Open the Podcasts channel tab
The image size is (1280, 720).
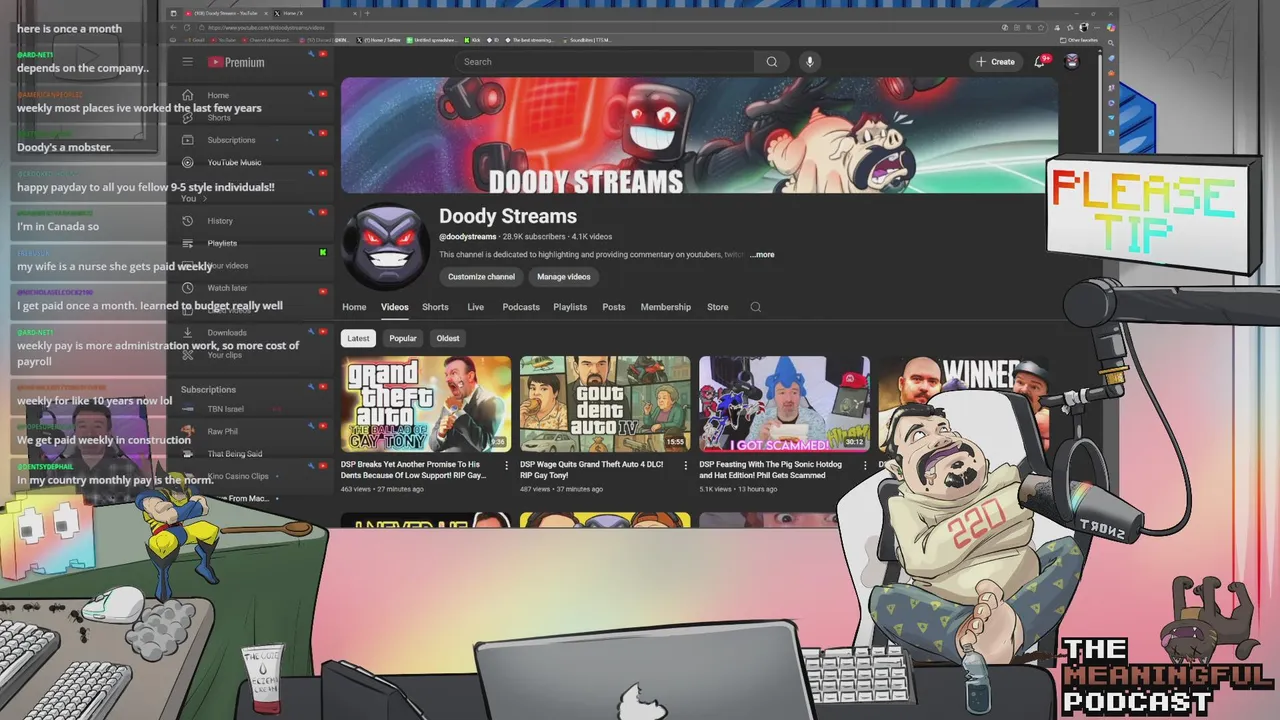click(521, 307)
